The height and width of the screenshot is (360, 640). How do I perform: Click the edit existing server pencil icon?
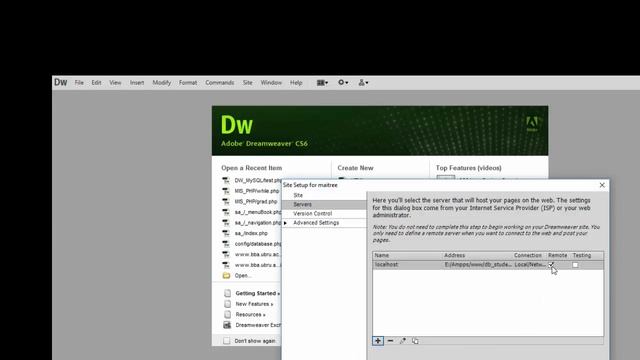point(403,340)
